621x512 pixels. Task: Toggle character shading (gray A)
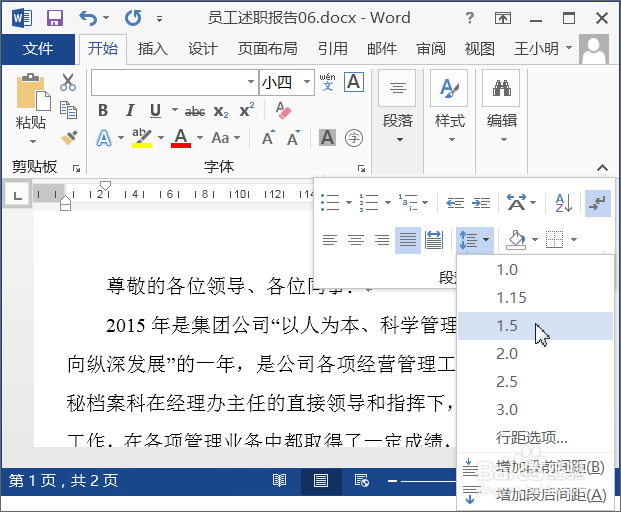pyautogui.click(x=328, y=138)
